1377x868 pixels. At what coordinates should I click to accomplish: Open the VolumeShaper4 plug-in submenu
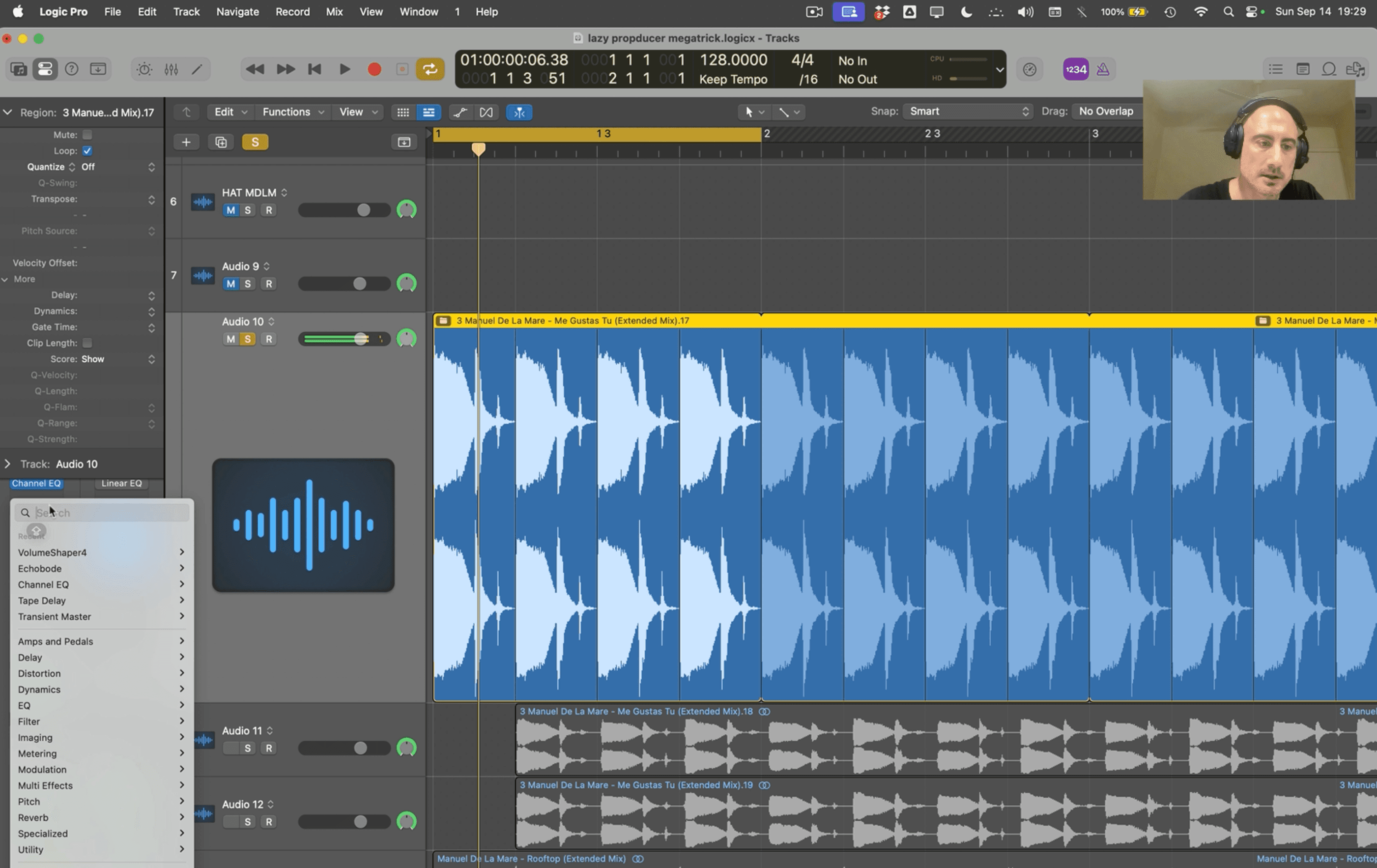[101, 552]
